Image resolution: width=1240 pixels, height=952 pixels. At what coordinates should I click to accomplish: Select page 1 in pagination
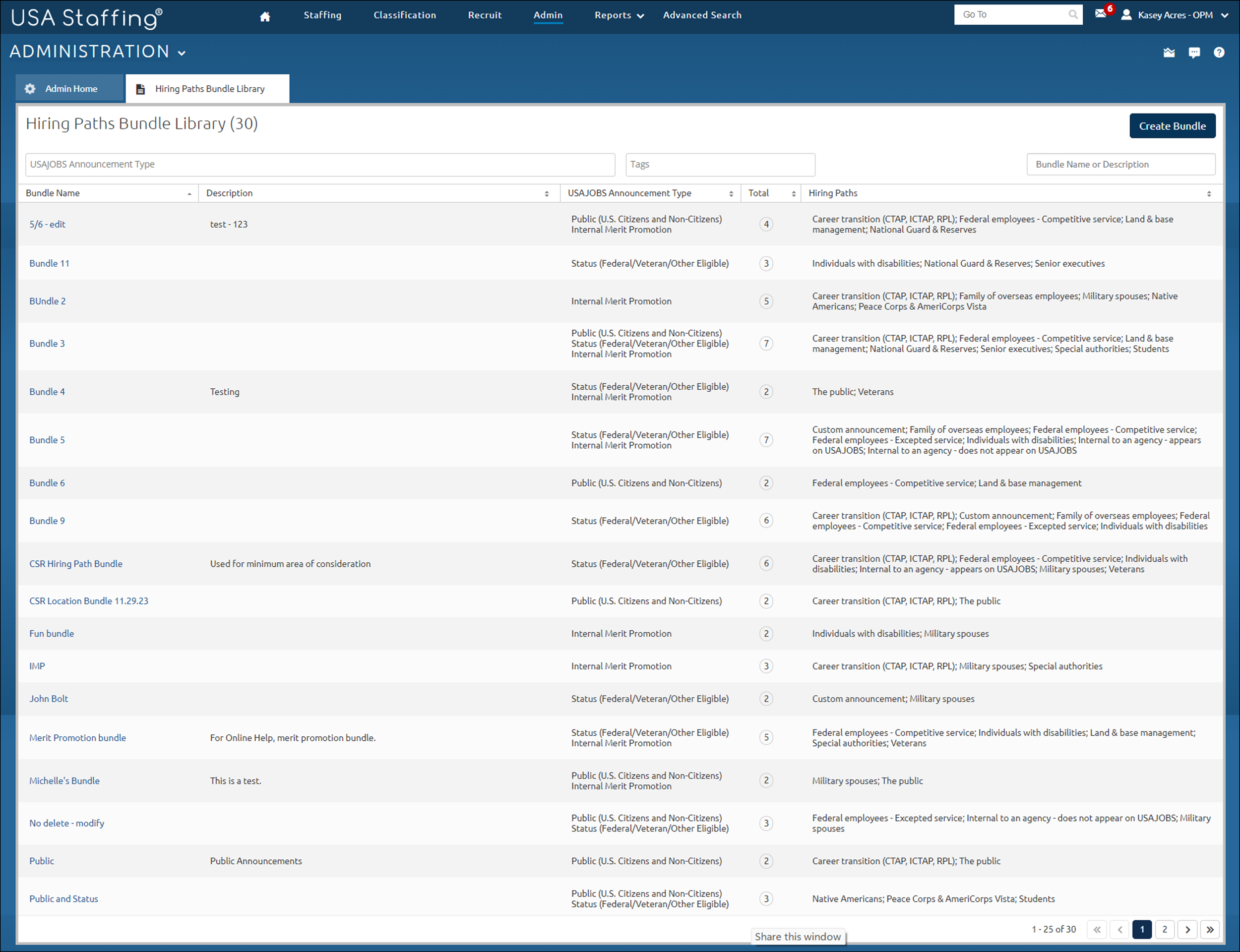pyautogui.click(x=1142, y=929)
